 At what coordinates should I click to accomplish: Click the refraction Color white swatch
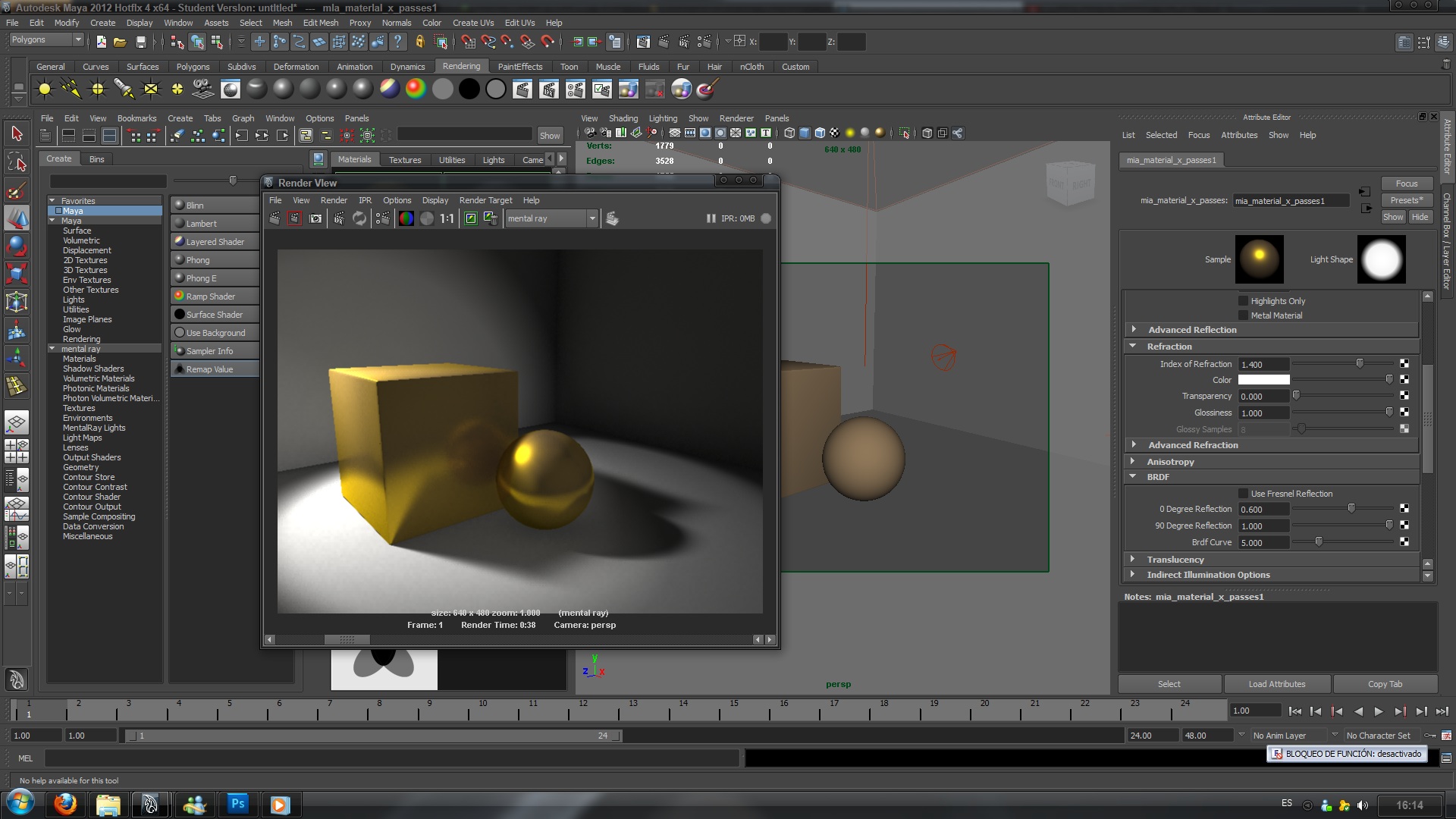click(x=1263, y=380)
